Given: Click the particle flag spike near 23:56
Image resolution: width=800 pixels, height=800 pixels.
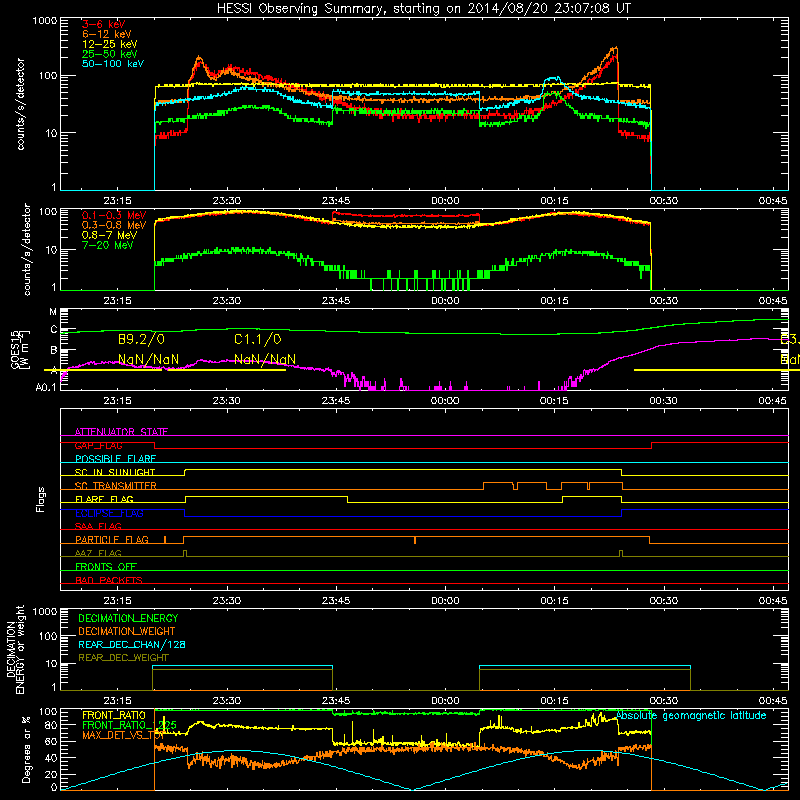Looking at the screenshot, I should point(415,540).
